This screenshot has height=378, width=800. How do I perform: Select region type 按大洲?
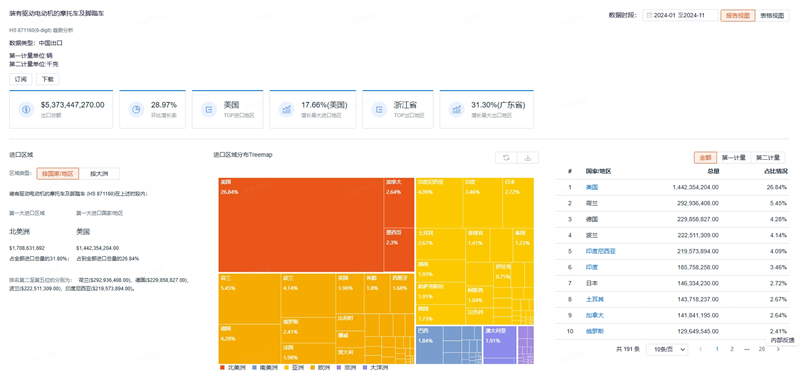click(99, 174)
